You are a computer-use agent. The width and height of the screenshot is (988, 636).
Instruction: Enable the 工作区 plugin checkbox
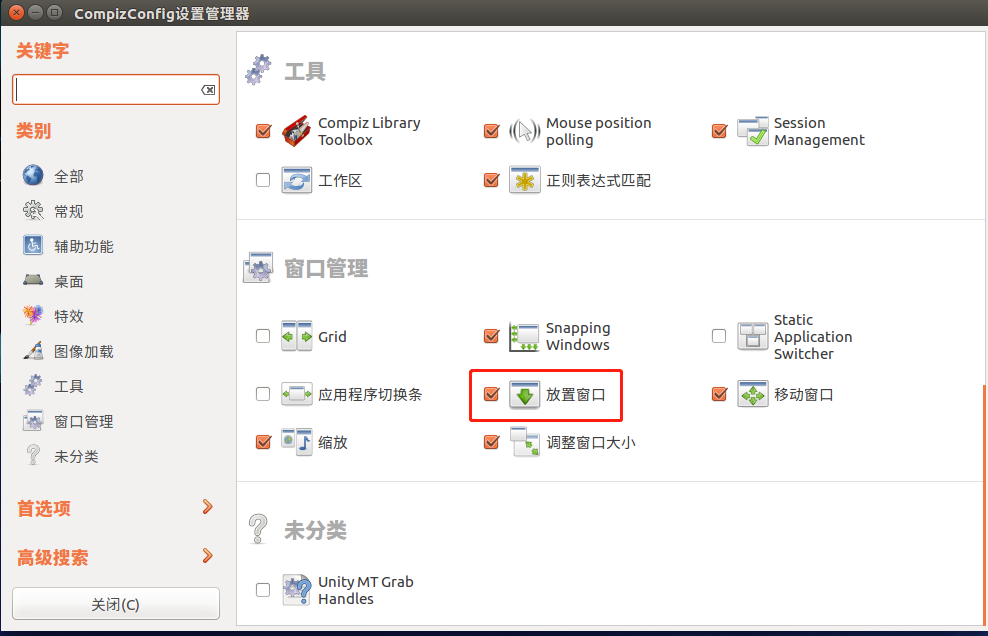coord(263,180)
